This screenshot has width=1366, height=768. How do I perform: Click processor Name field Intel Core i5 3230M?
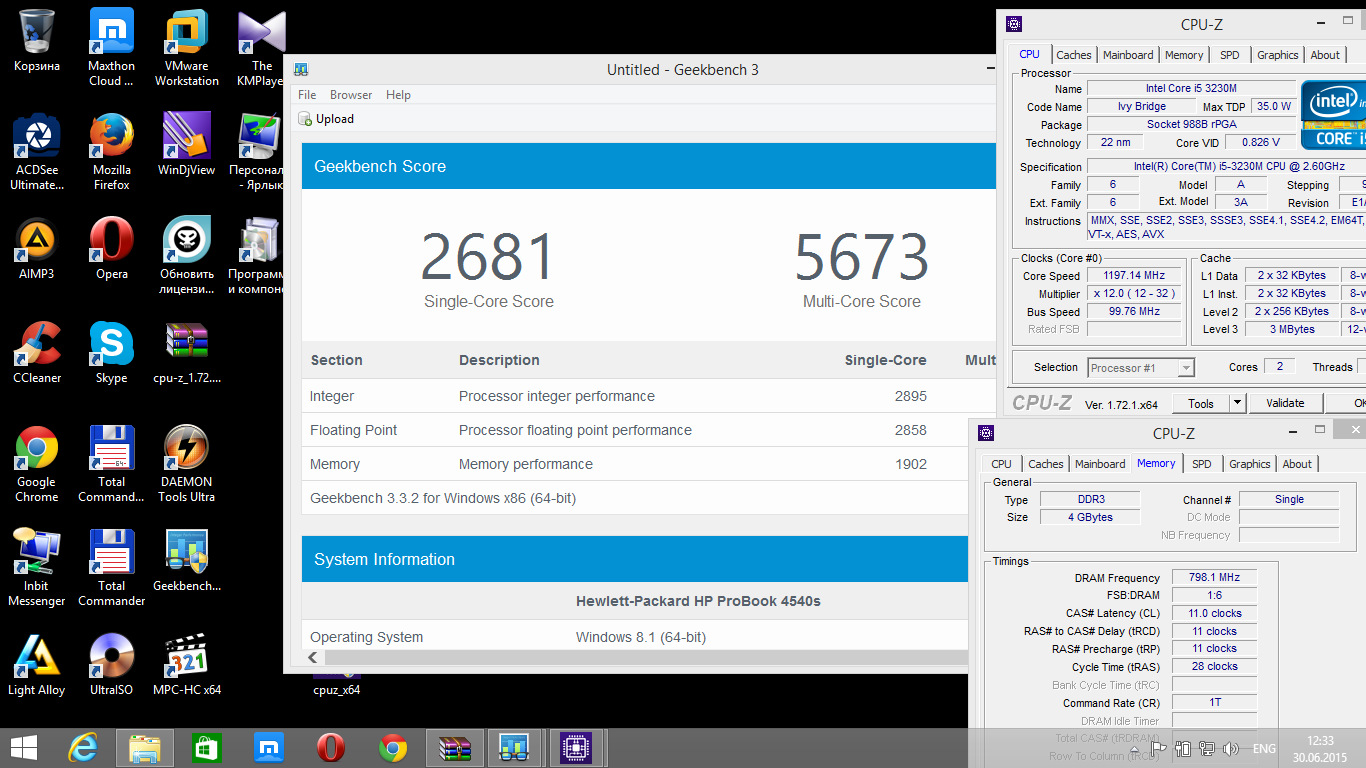point(1190,88)
